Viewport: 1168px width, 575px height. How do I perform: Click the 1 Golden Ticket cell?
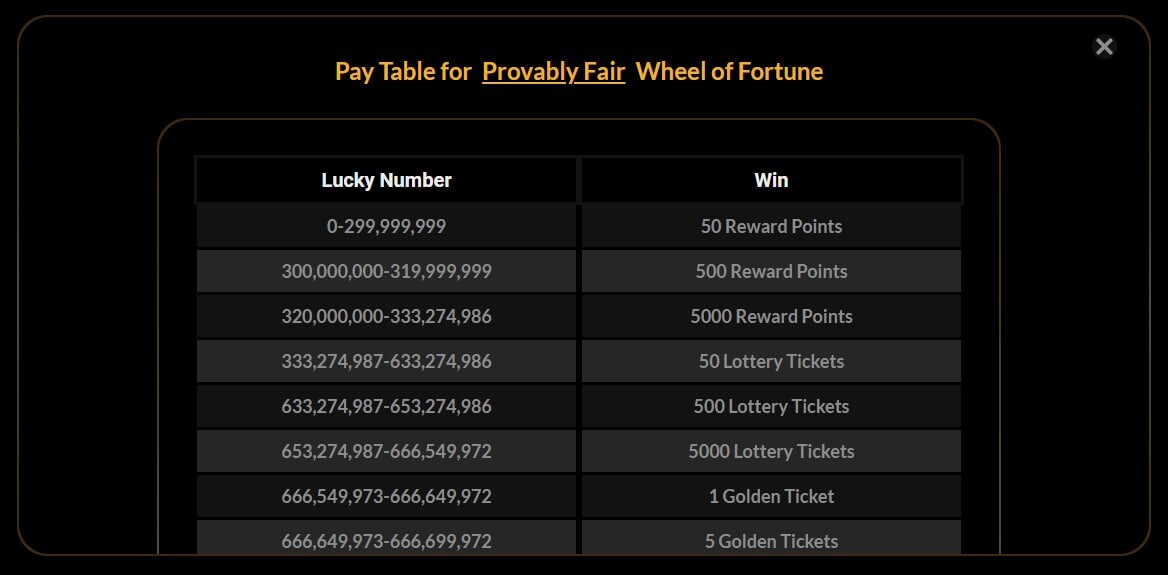coord(771,497)
